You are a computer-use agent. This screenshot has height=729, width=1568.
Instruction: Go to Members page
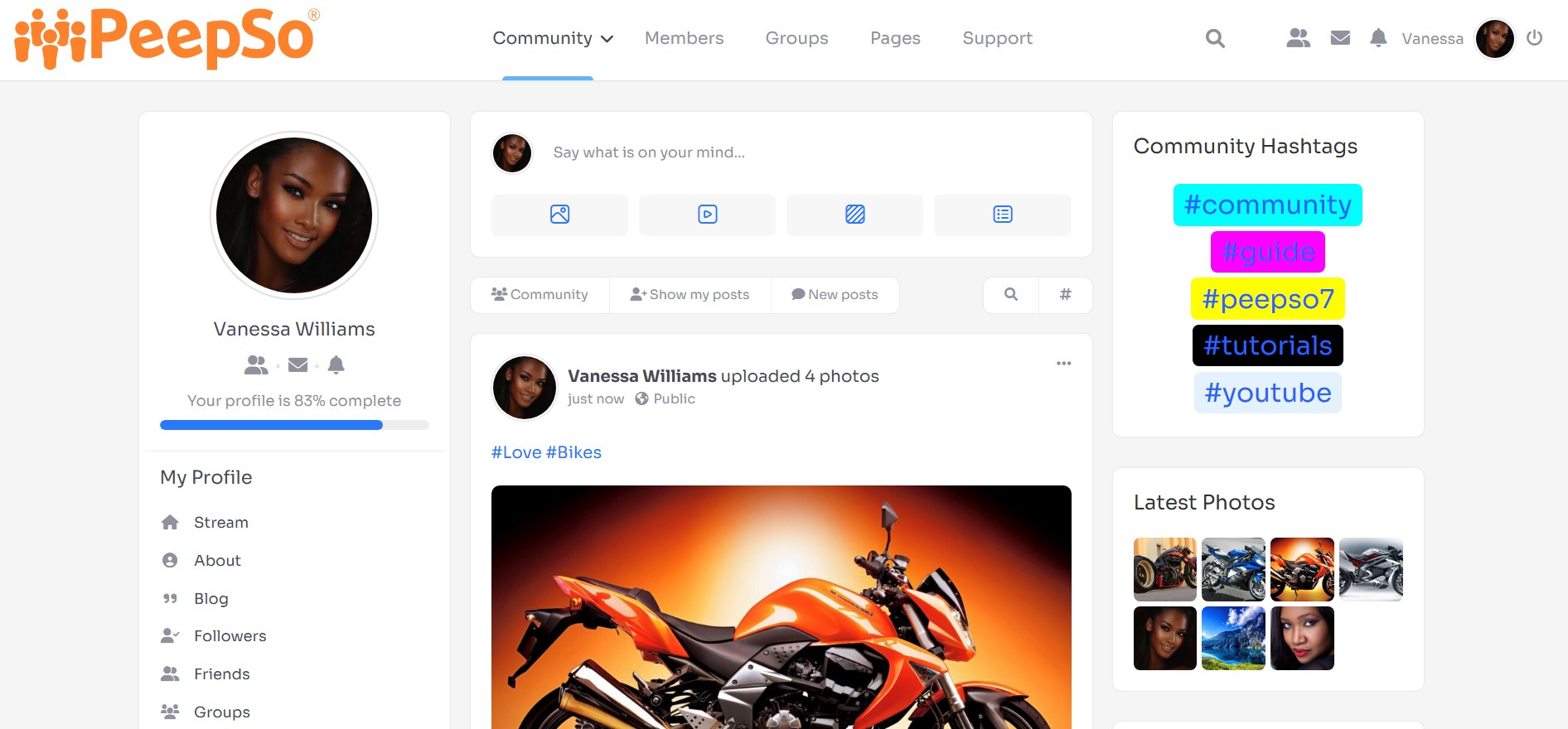point(685,38)
